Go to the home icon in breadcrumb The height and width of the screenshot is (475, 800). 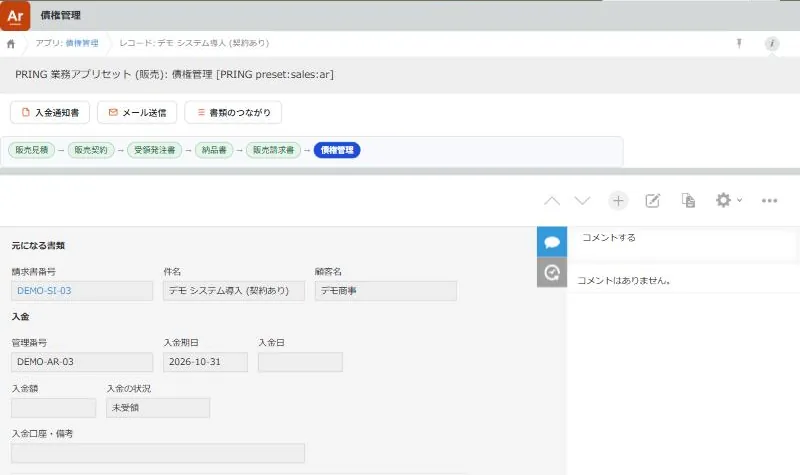(11, 44)
